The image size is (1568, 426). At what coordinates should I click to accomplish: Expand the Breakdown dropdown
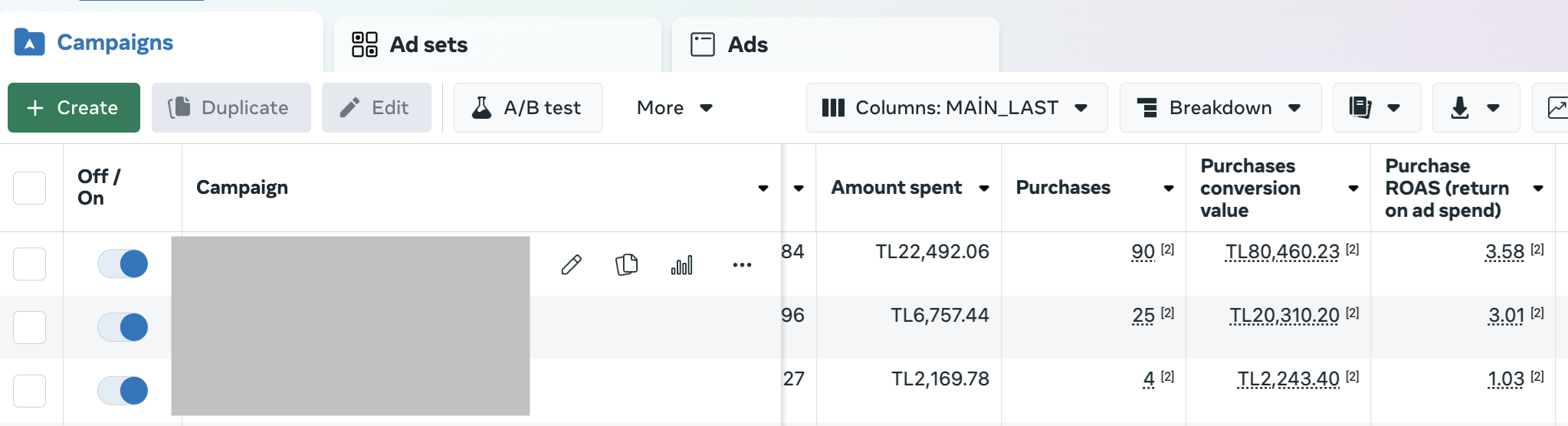(x=1220, y=108)
